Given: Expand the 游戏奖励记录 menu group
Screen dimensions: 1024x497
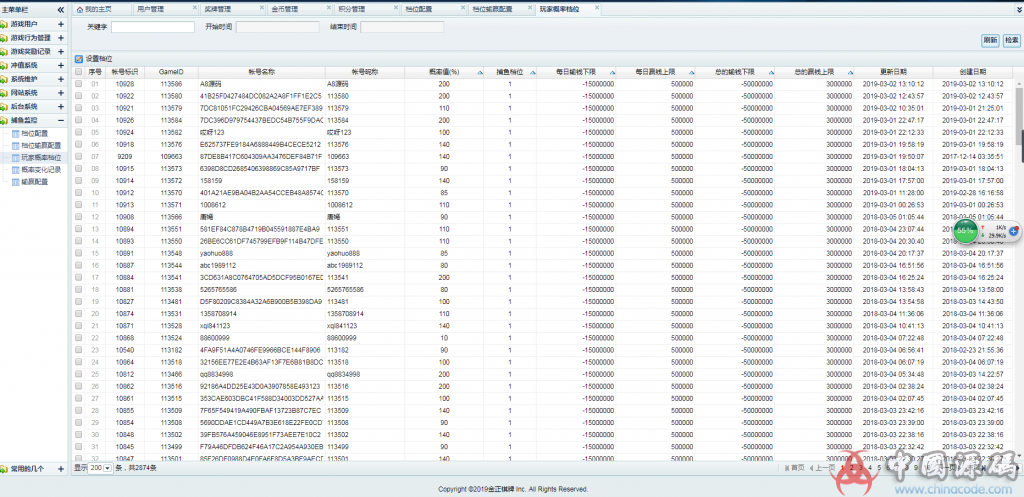Looking at the screenshot, I should click(61, 52).
